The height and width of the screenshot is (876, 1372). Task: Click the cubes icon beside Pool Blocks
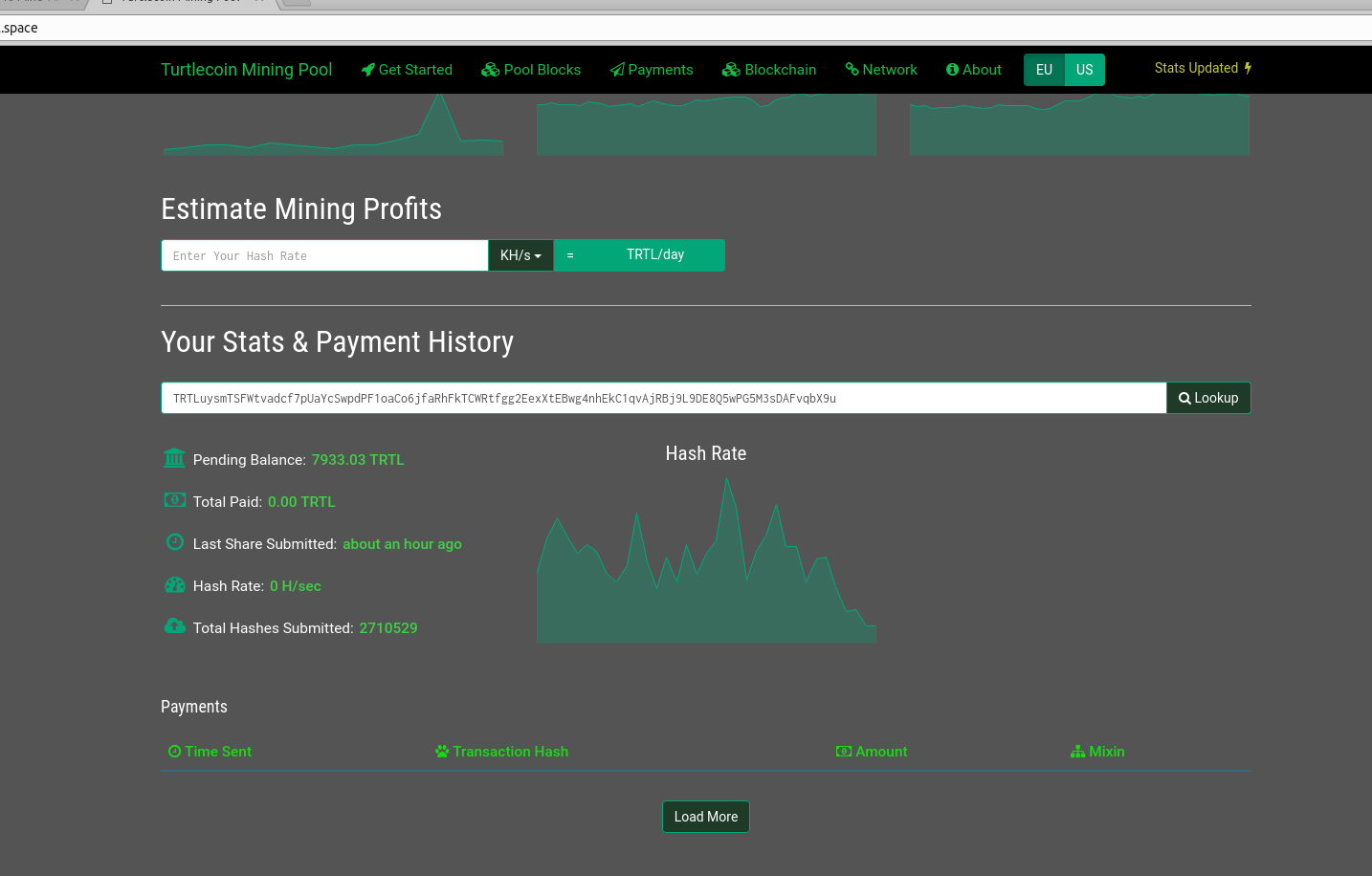490,70
